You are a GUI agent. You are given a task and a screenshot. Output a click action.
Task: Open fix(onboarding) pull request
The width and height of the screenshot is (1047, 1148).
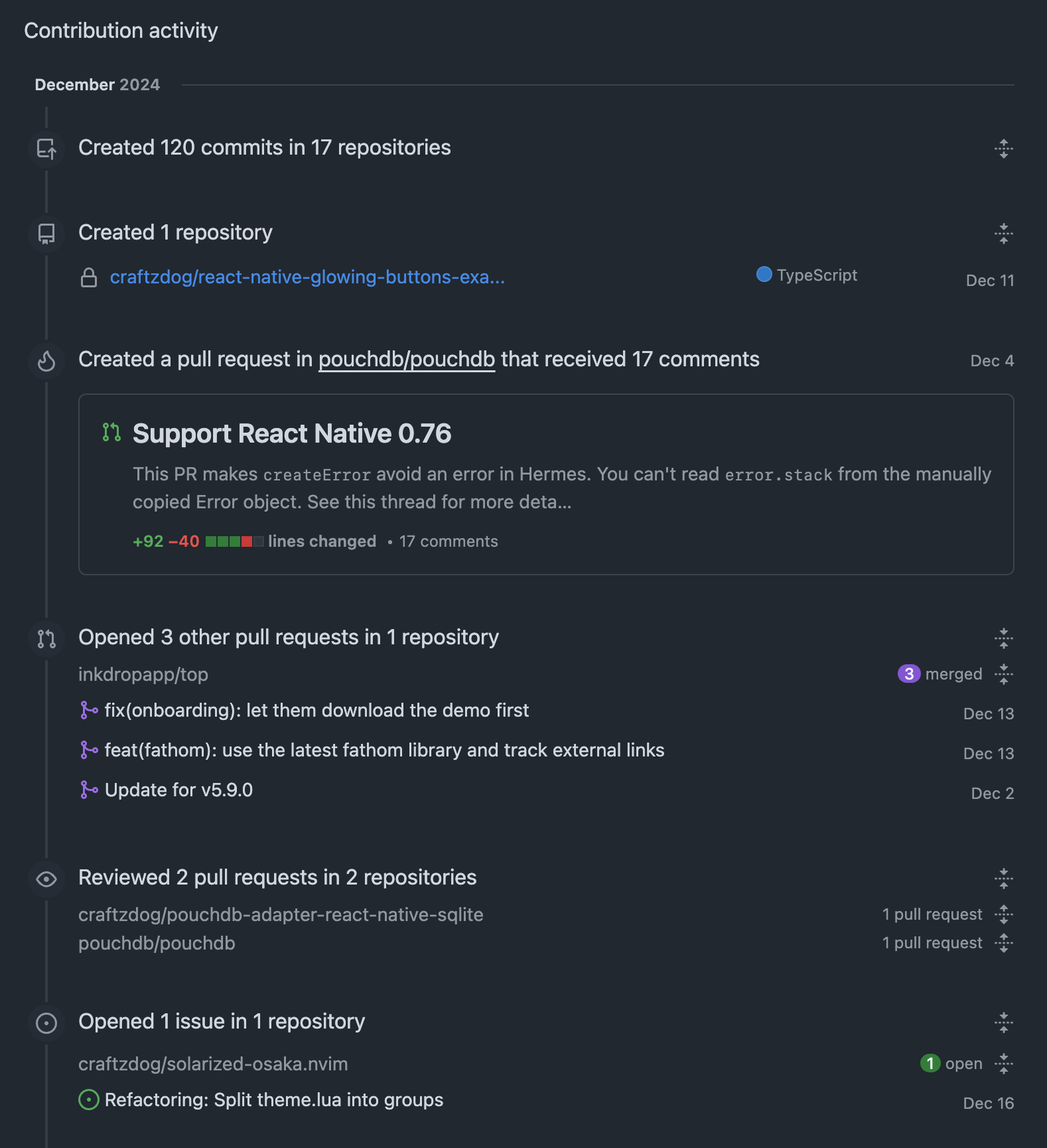click(x=316, y=710)
